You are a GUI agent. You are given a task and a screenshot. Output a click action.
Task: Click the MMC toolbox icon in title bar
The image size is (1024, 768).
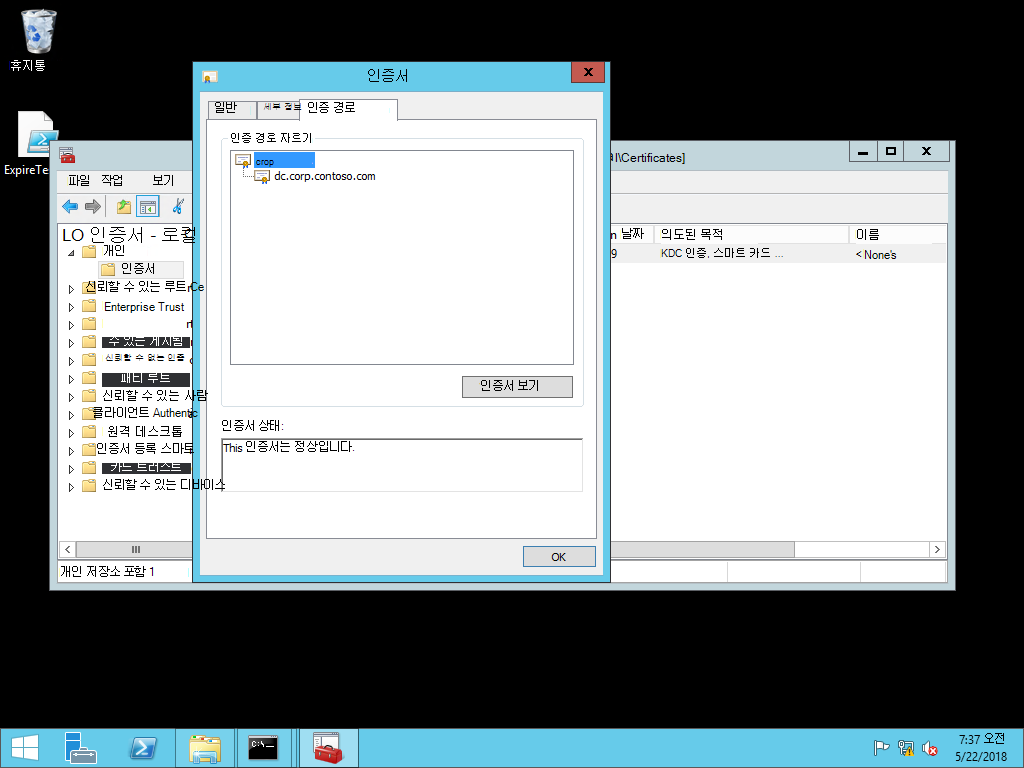coord(67,155)
